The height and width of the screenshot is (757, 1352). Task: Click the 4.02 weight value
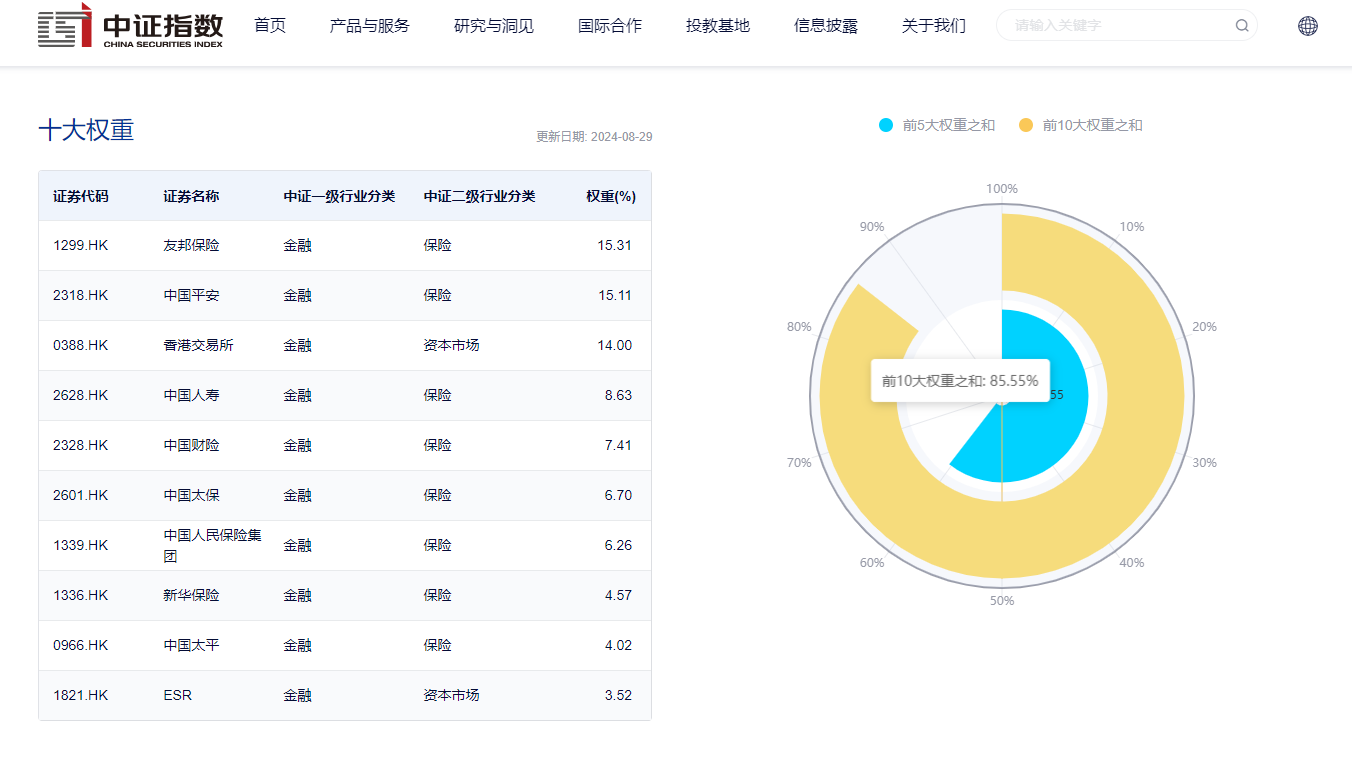point(618,645)
